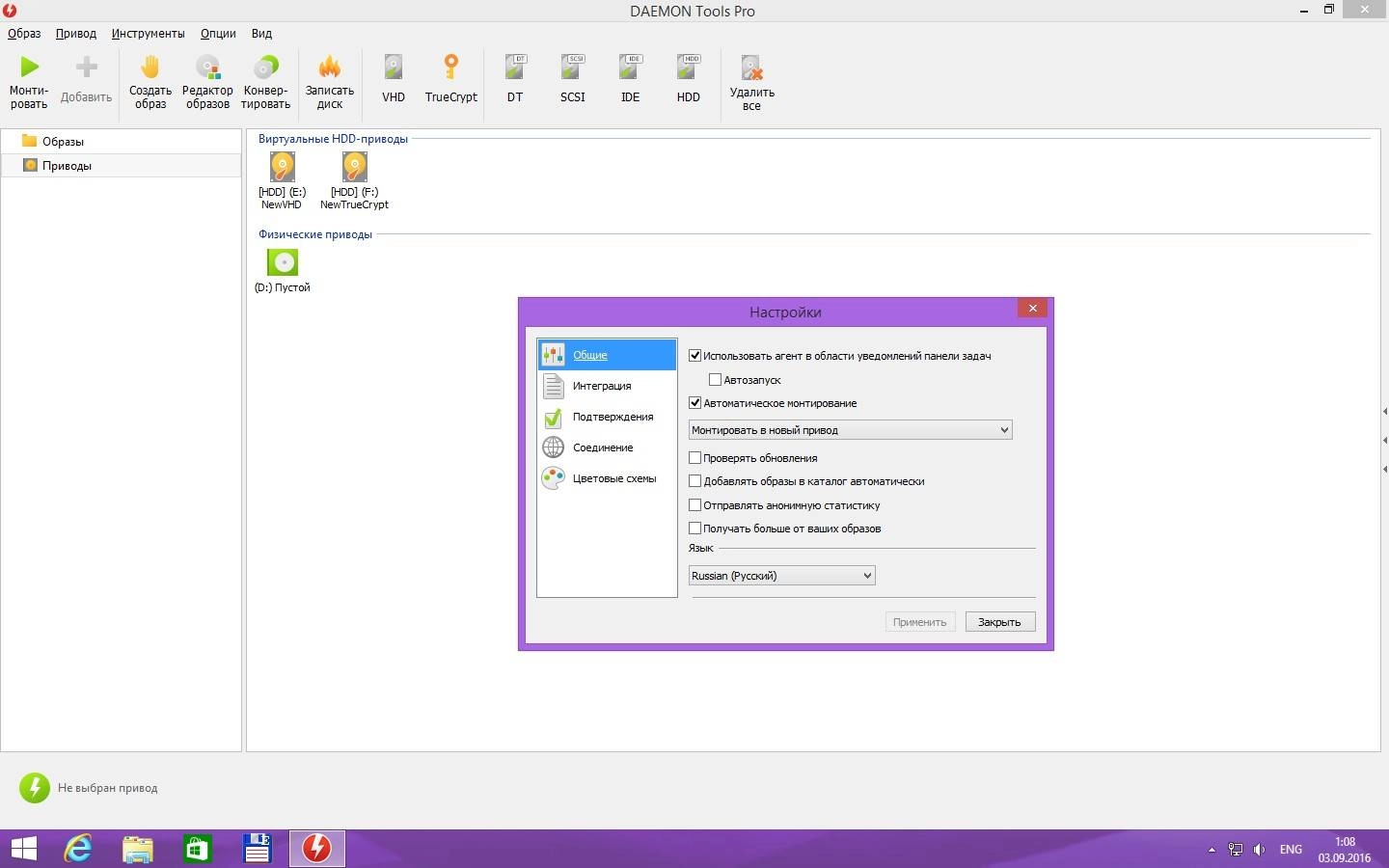Select physical drive (D:) Пустой
The image size is (1389, 868).
click(x=283, y=270)
